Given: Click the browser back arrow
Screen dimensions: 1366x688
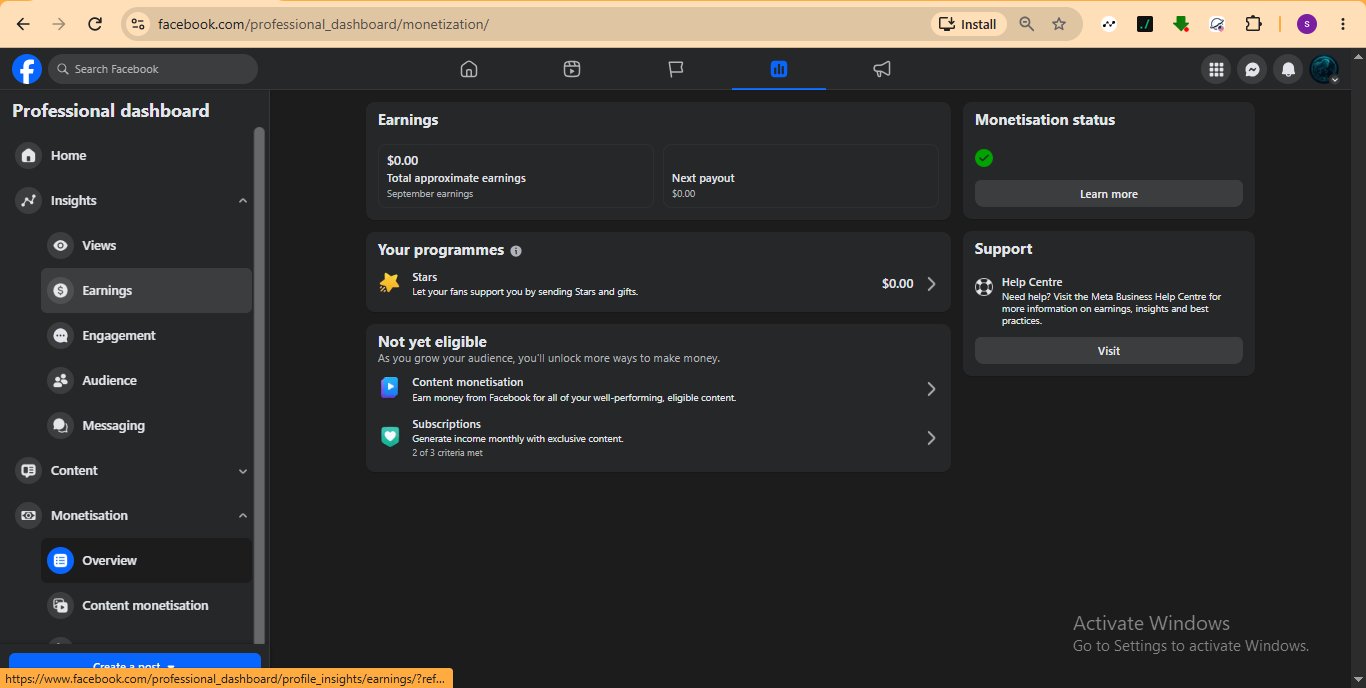Looking at the screenshot, I should coord(23,24).
